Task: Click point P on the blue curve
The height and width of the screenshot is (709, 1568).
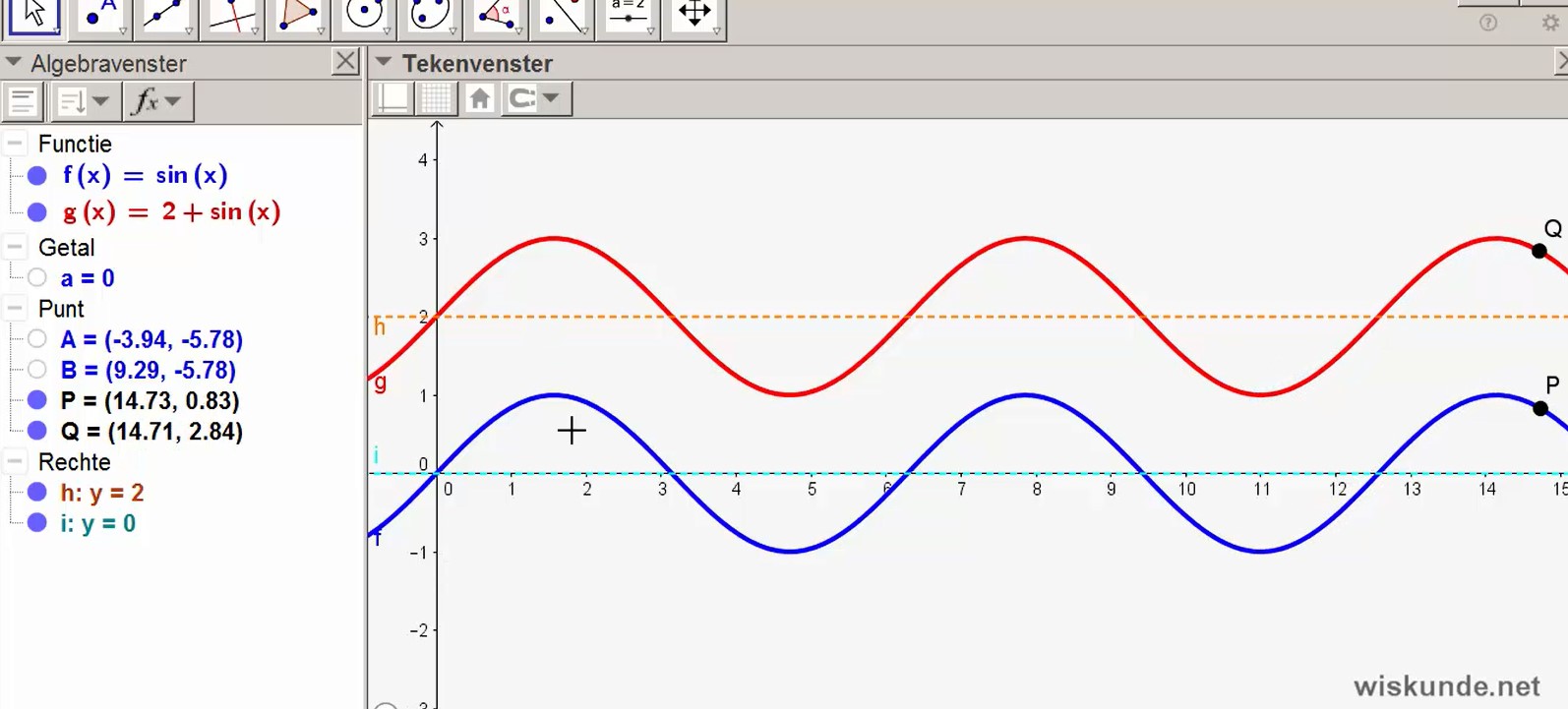Action: (1540, 408)
